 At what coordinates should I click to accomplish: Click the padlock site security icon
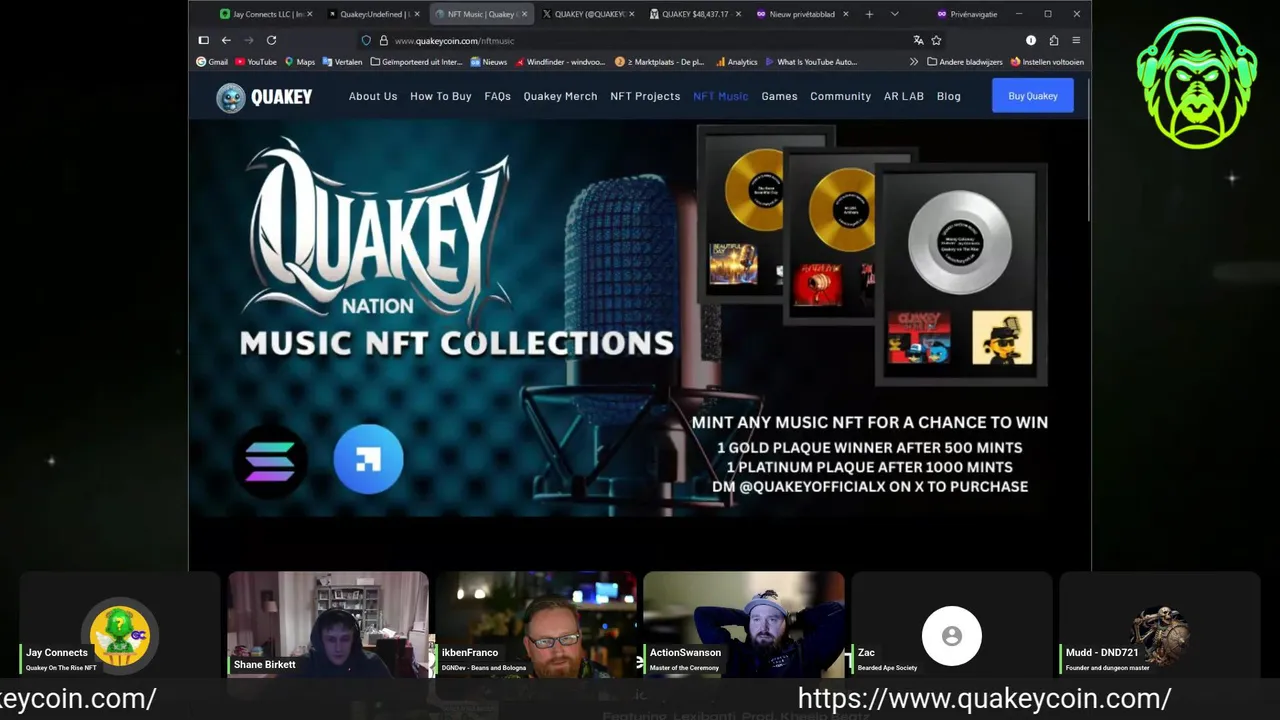pyautogui.click(x=382, y=40)
